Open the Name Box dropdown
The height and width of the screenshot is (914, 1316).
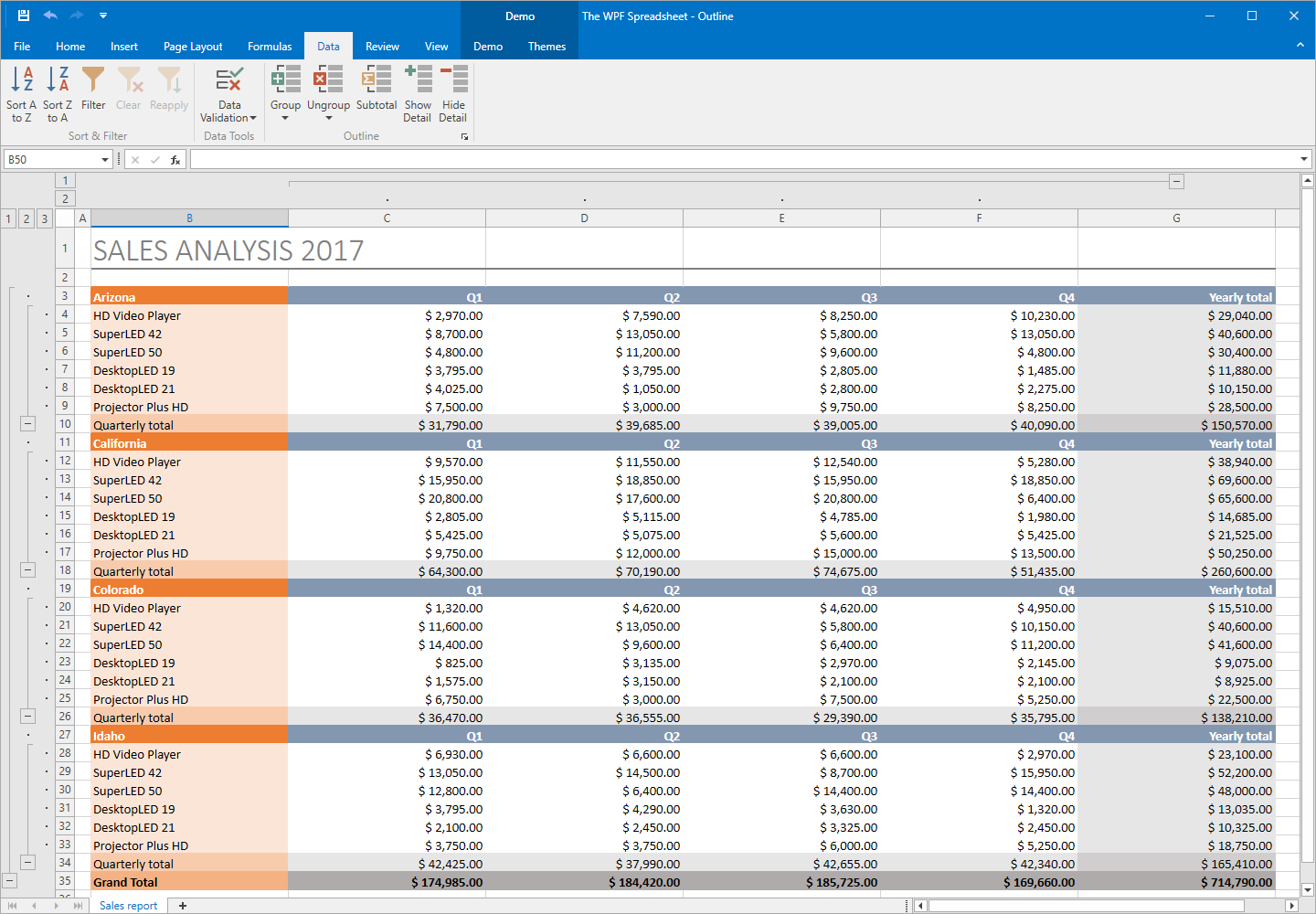coord(107,158)
